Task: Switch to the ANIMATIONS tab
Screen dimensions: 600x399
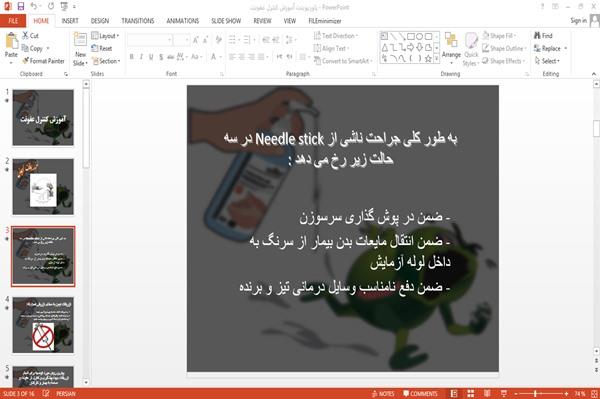Action: pos(183,21)
